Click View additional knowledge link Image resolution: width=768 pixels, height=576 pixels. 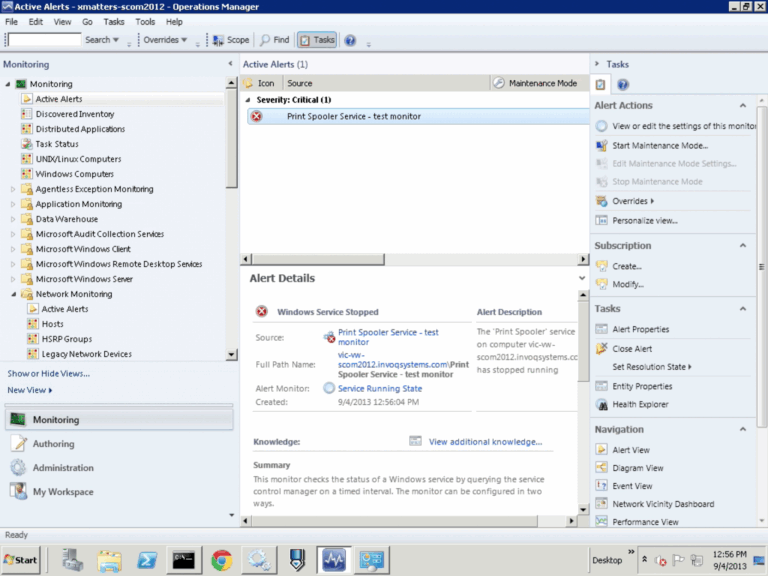pyautogui.click(x=485, y=441)
